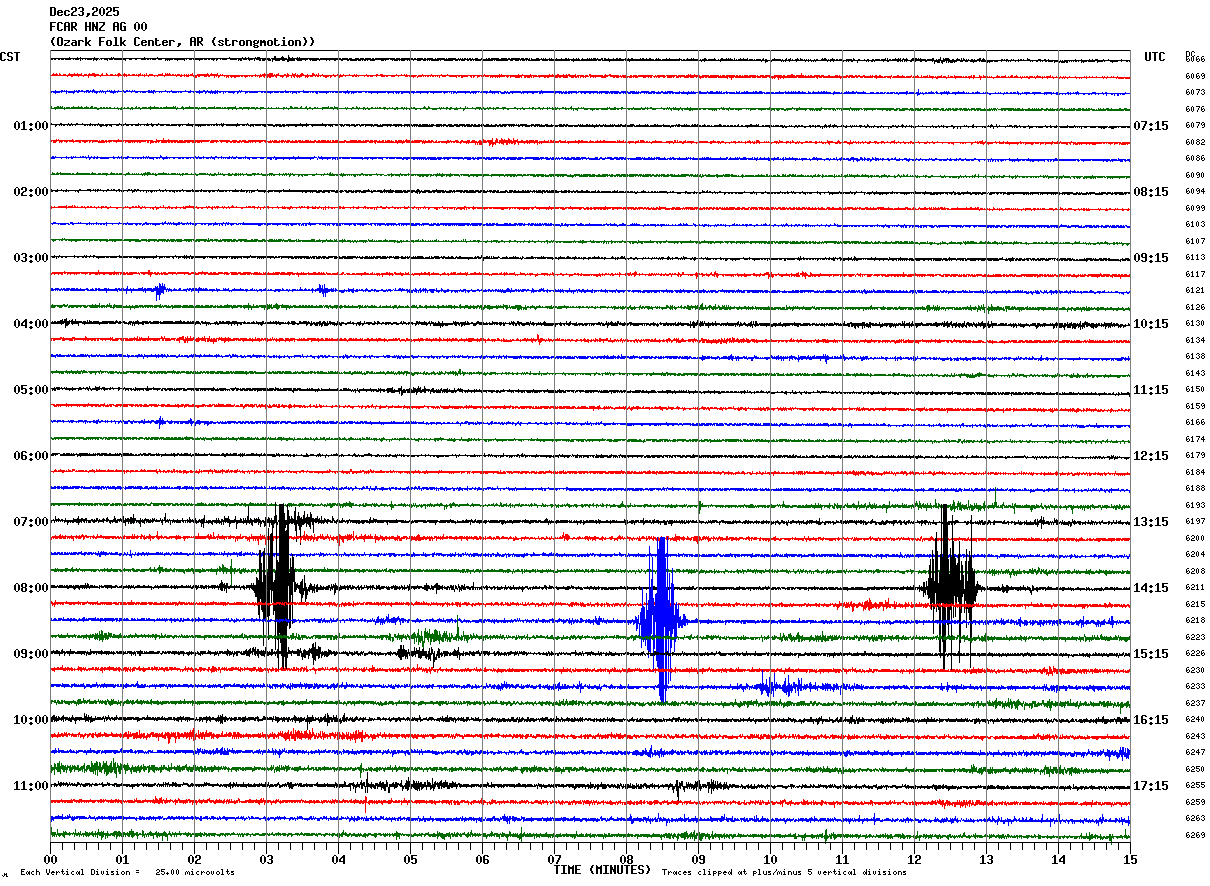The image size is (1210, 886).
Task: Click the 05 tick on minutes axis
Action: (410, 859)
